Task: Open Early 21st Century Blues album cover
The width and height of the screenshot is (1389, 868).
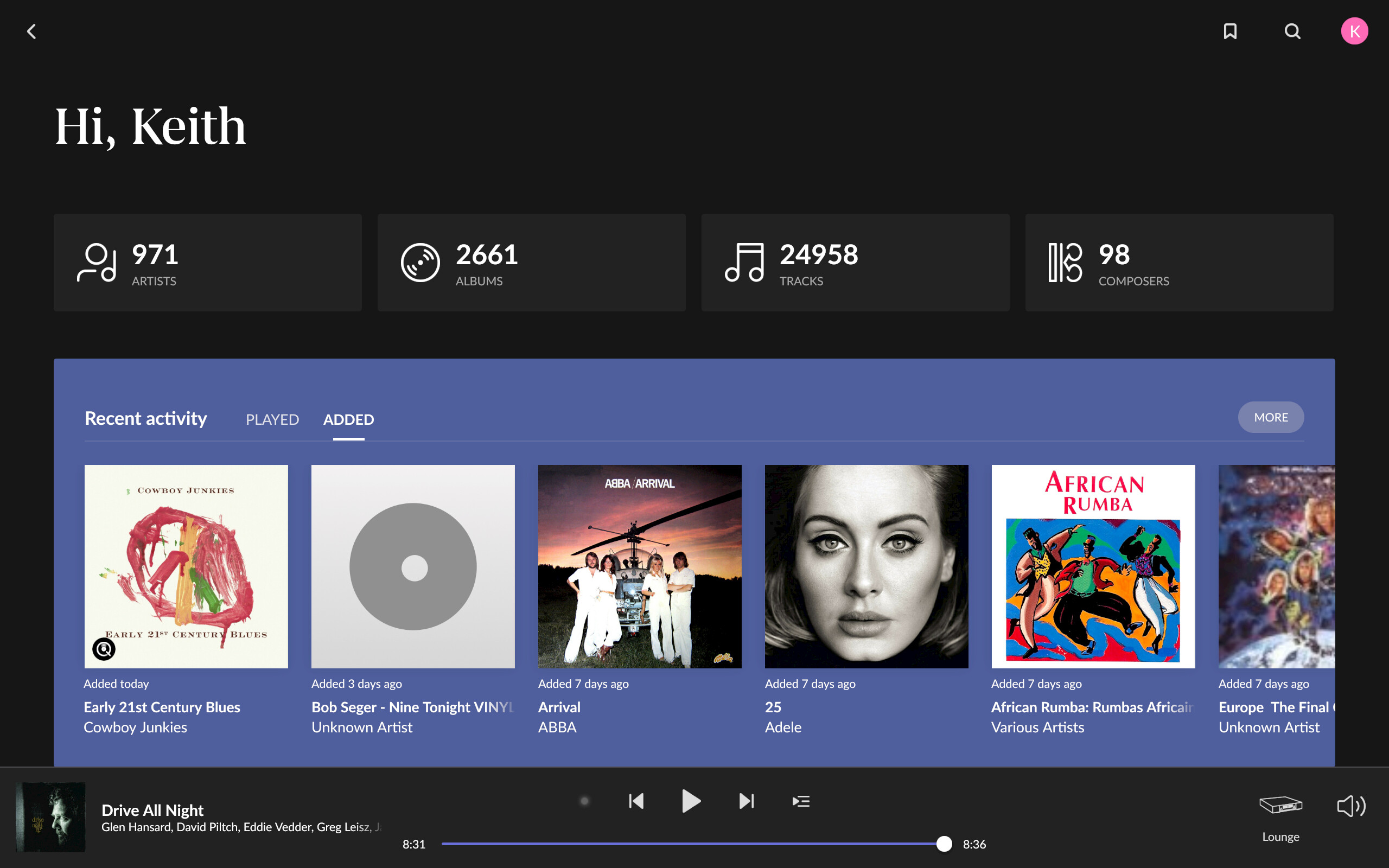Action: coord(186,566)
